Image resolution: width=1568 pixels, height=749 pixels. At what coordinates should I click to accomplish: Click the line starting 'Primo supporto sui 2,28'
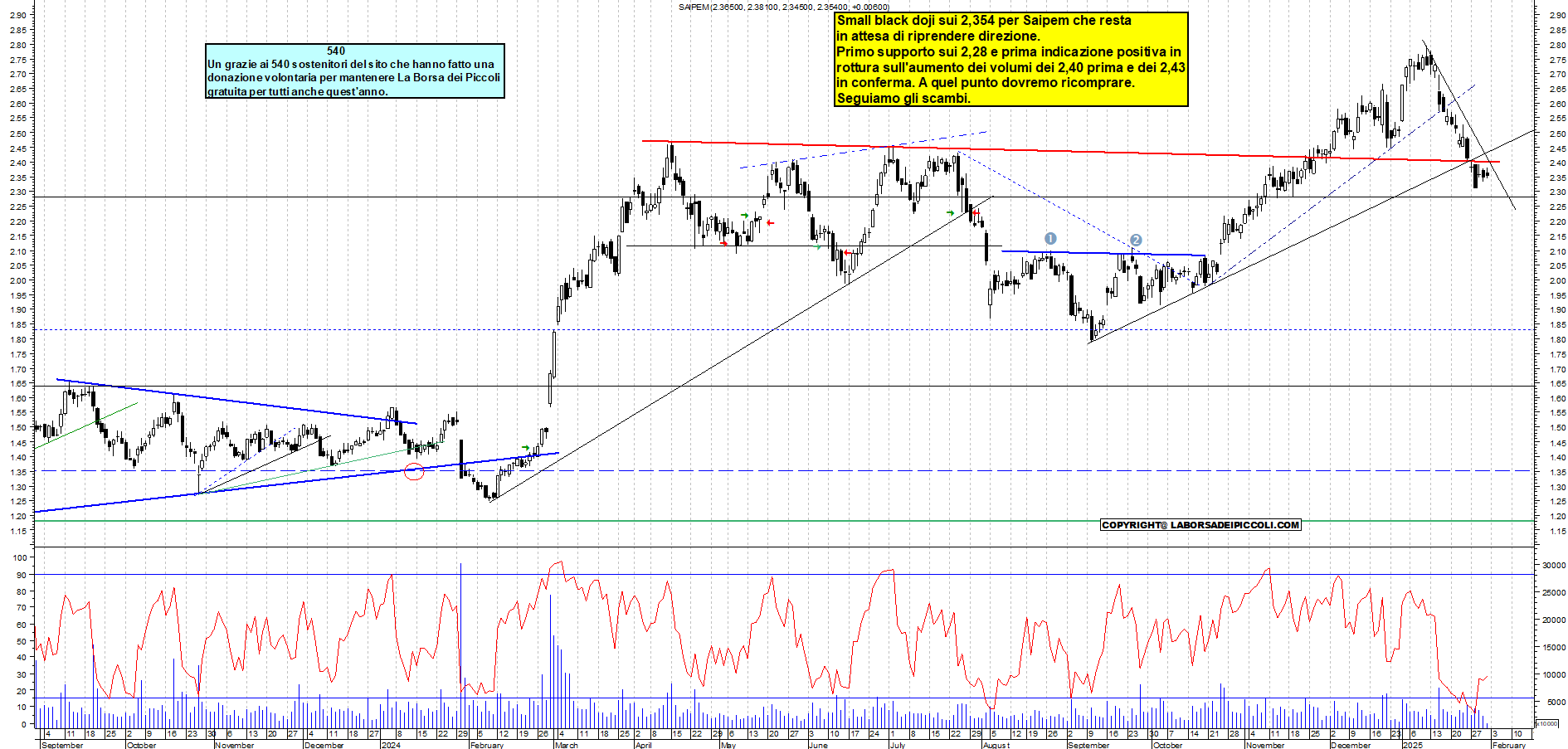click(x=1009, y=51)
